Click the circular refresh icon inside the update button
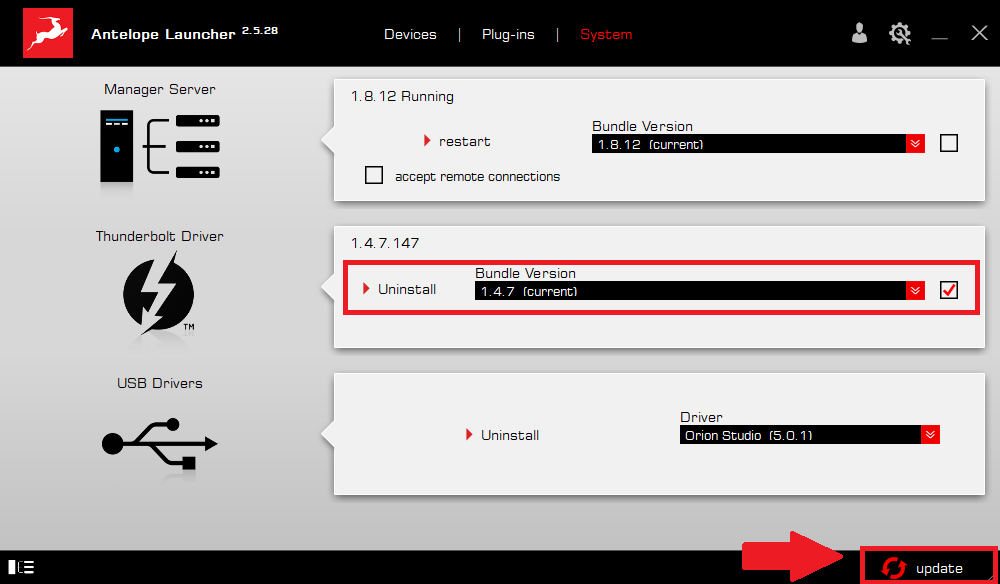This screenshot has width=1000, height=584. tap(893, 566)
